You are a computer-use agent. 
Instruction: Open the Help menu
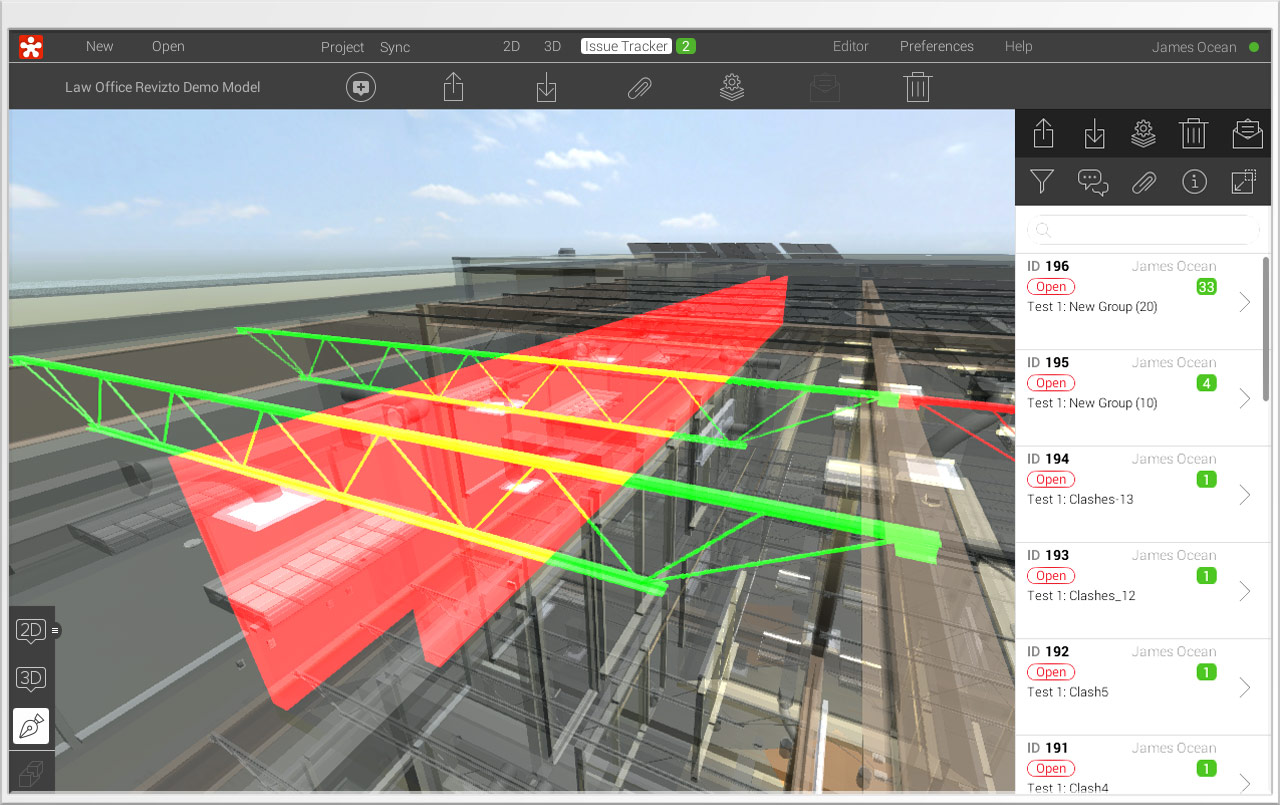tap(1018, 46)
